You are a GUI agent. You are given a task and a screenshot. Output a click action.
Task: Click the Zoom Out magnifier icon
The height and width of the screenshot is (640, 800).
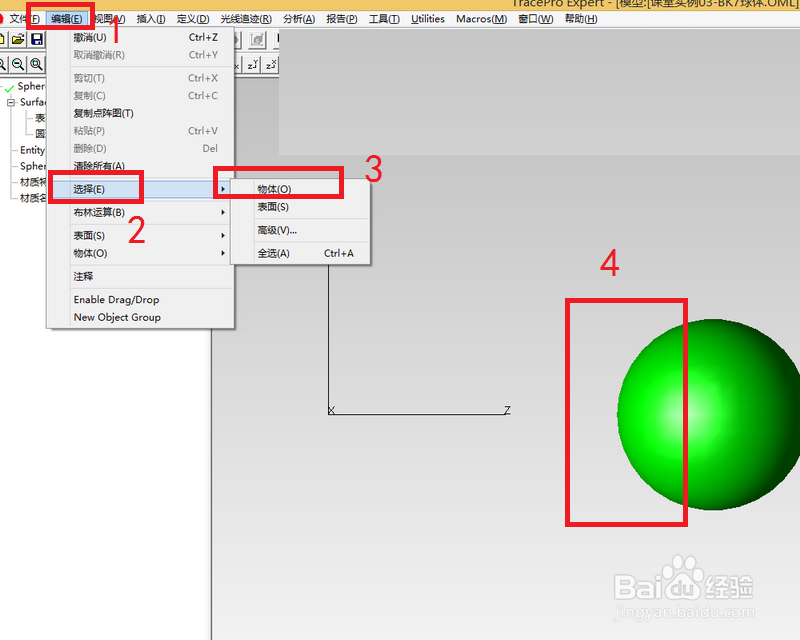(18, 64)
